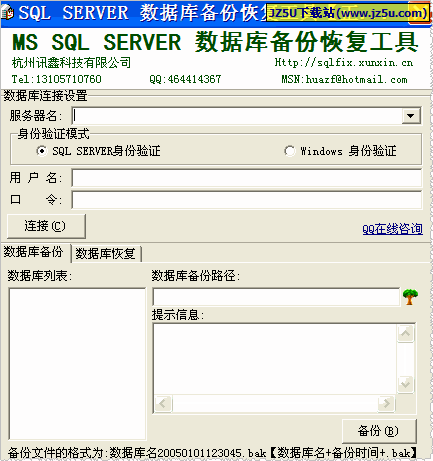Click inside the 数据库列表 list box
The height and width of the screenshot is (461, 433).
pyautogui.click(x=77, y=364)
